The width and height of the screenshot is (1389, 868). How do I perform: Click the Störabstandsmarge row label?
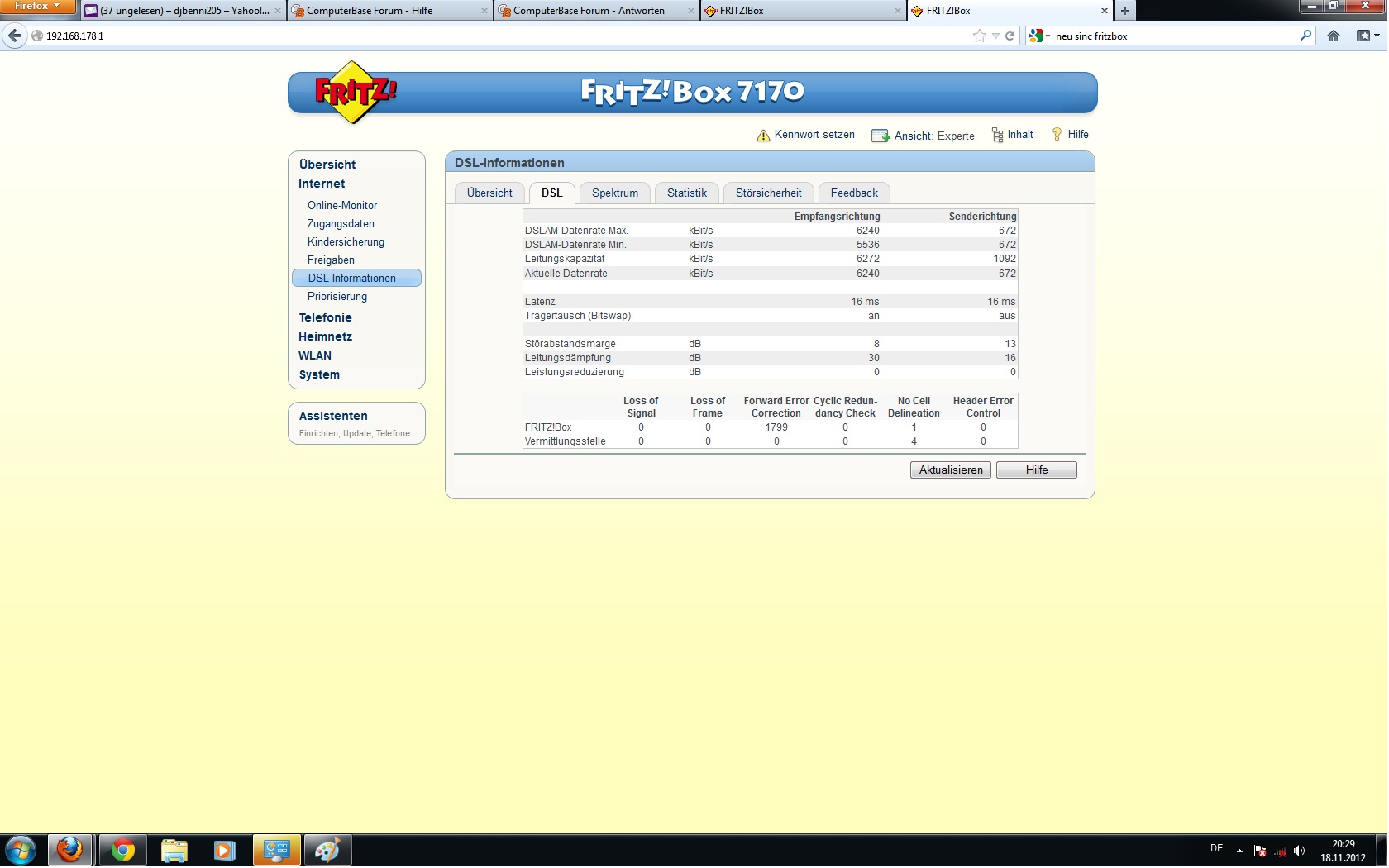pos(570,344)
